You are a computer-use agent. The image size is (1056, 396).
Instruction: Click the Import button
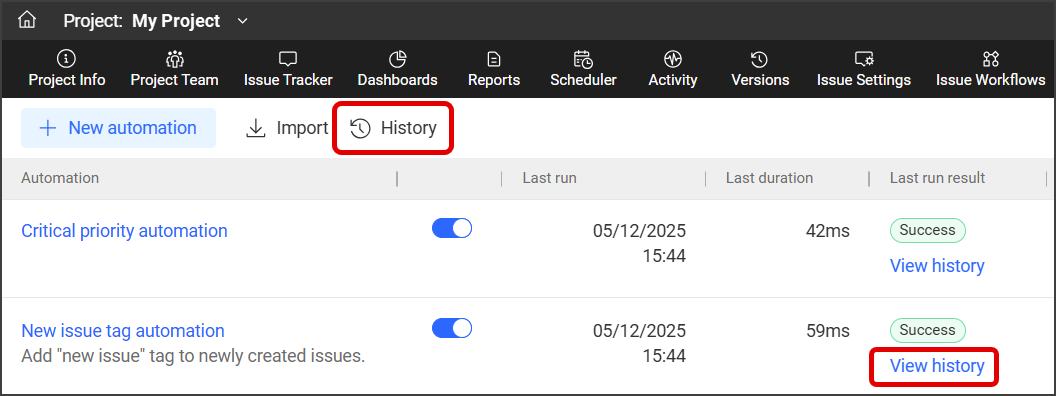tap(287, 128)
